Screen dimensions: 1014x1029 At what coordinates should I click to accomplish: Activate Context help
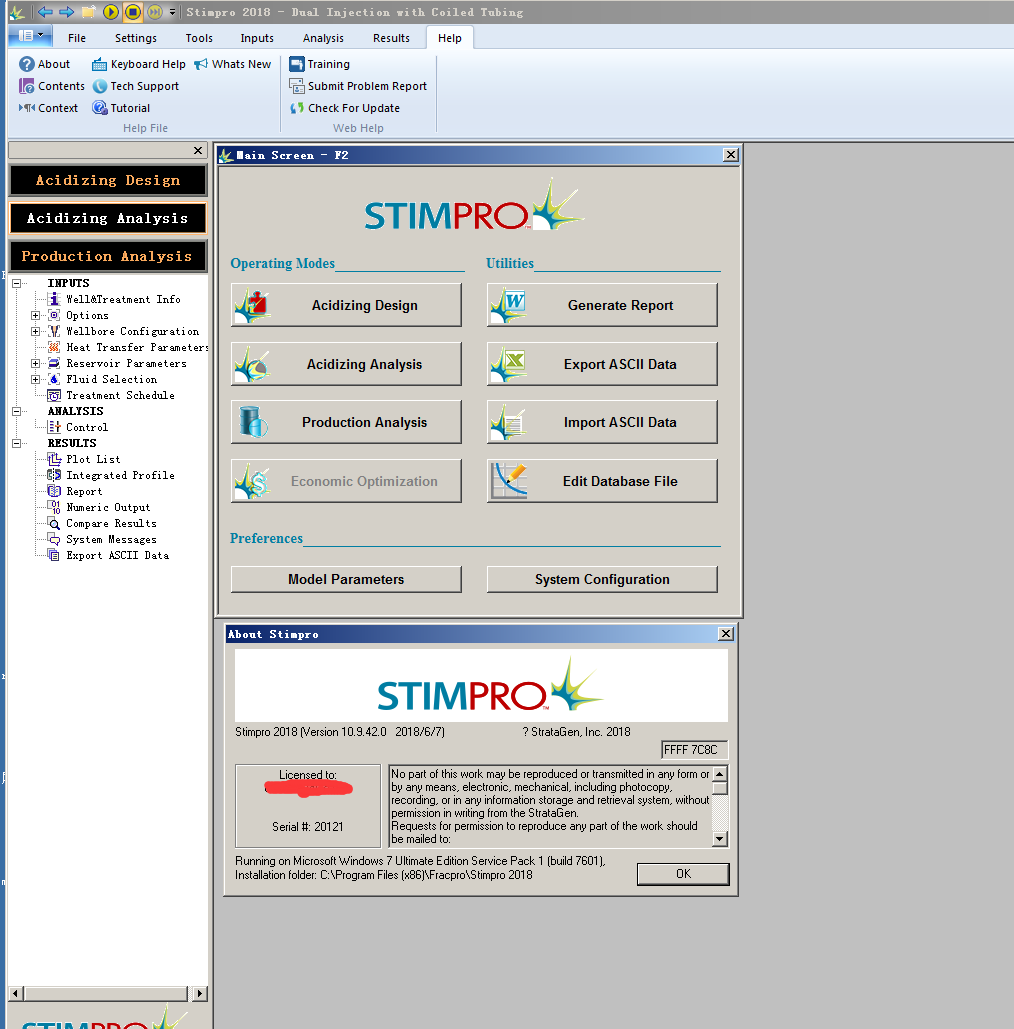49,108
